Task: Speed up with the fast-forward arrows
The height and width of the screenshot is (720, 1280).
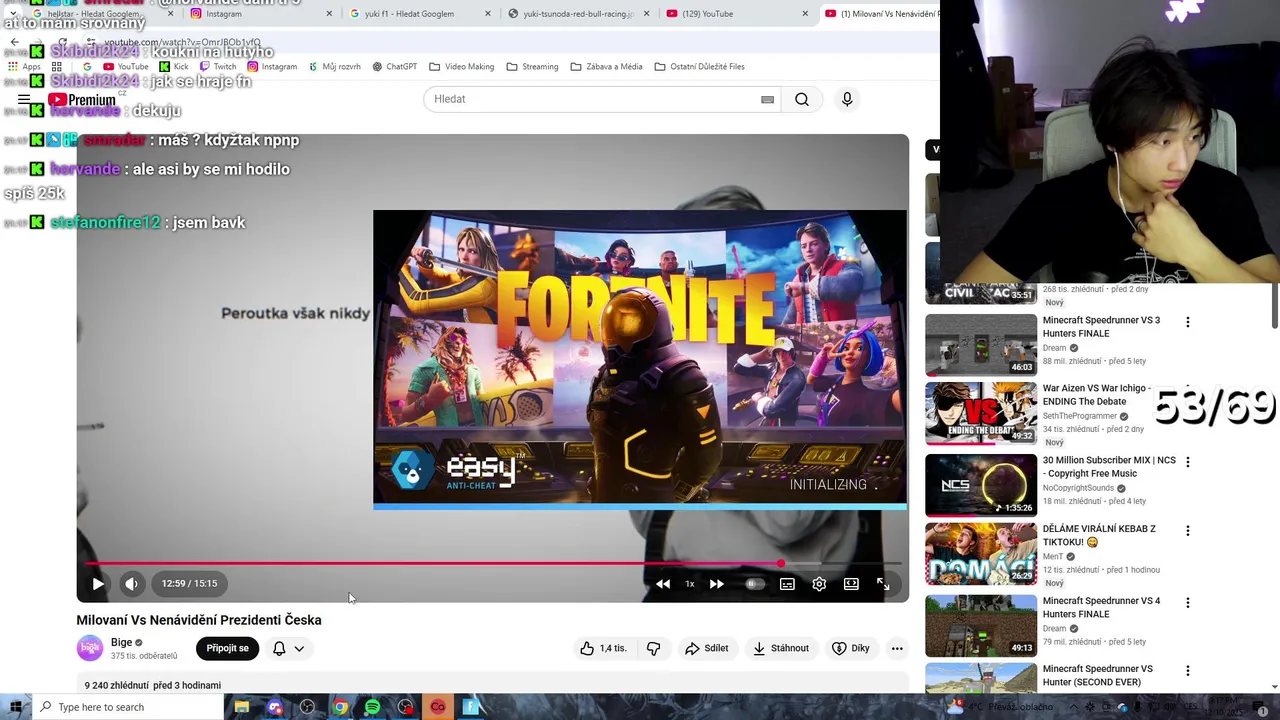Action: point(716,584)
